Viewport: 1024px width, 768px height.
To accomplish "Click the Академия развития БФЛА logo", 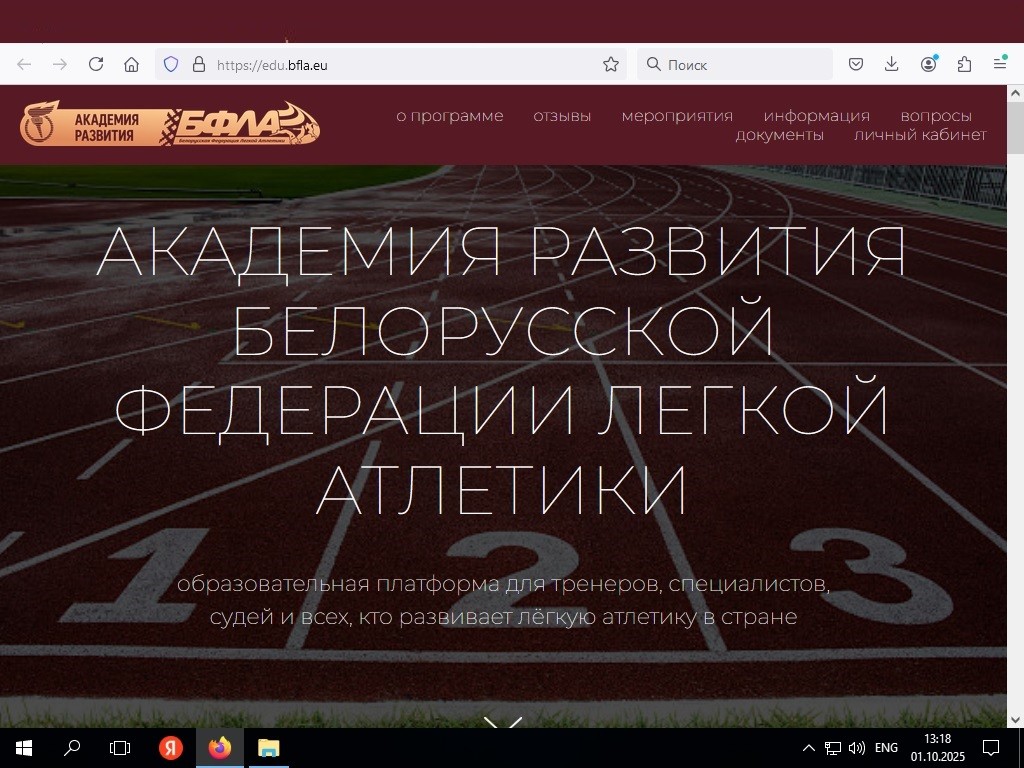I will click(x=170, y=124).
